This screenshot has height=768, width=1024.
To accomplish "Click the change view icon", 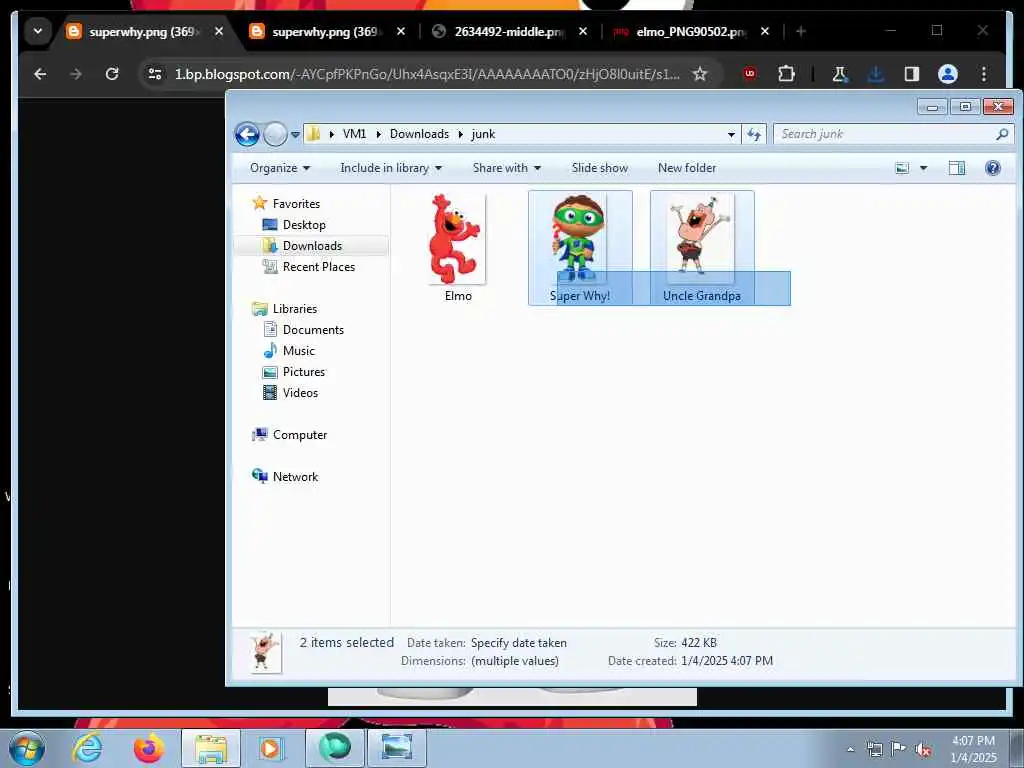I will tap(902, 168).
